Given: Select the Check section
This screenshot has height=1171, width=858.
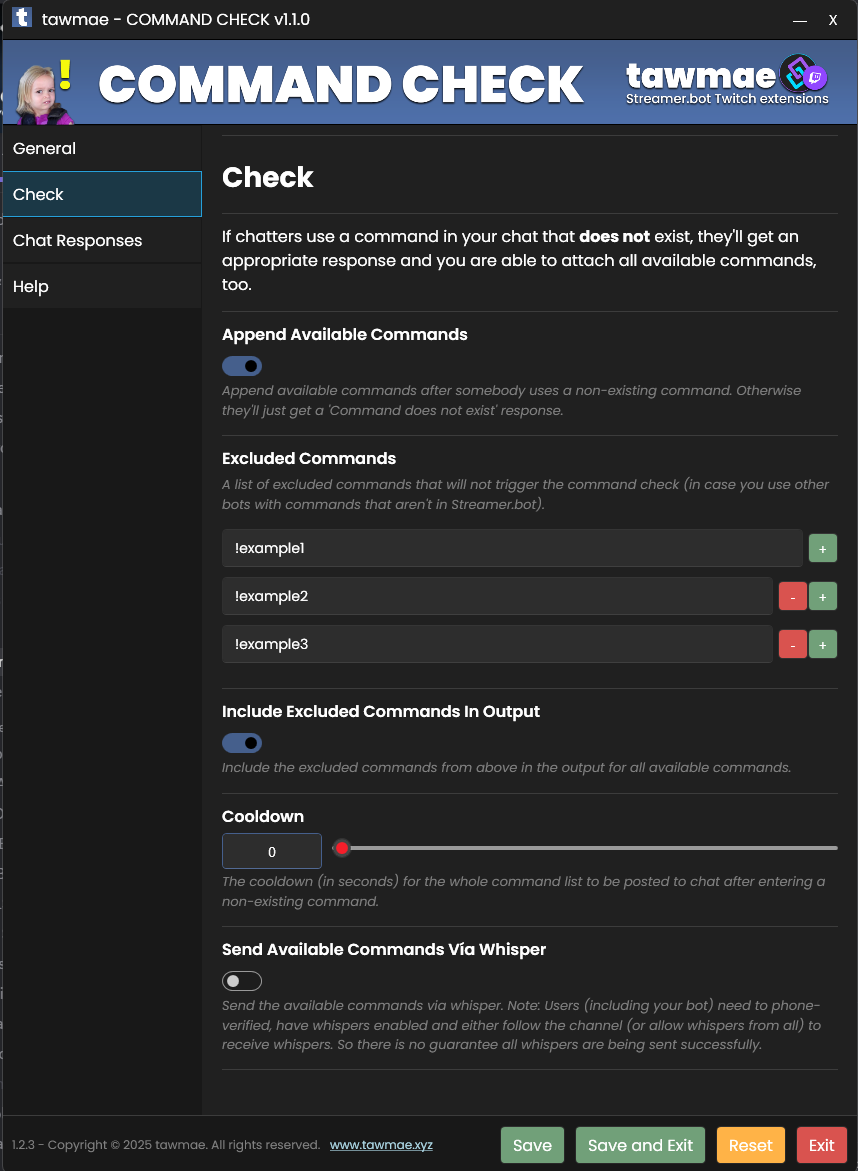Looking at the screenshot, I should click(102, 194).
